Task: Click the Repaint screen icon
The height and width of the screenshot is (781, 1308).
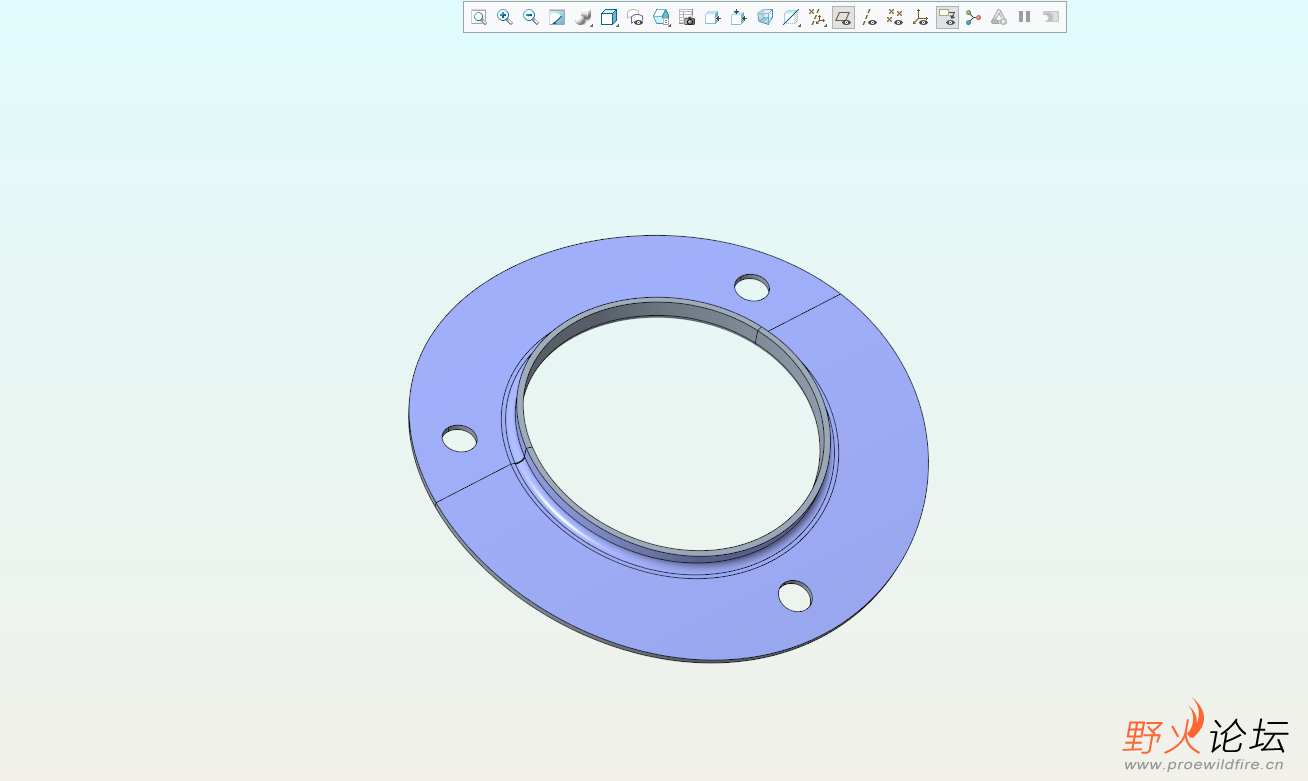Action: pos(557,17)
